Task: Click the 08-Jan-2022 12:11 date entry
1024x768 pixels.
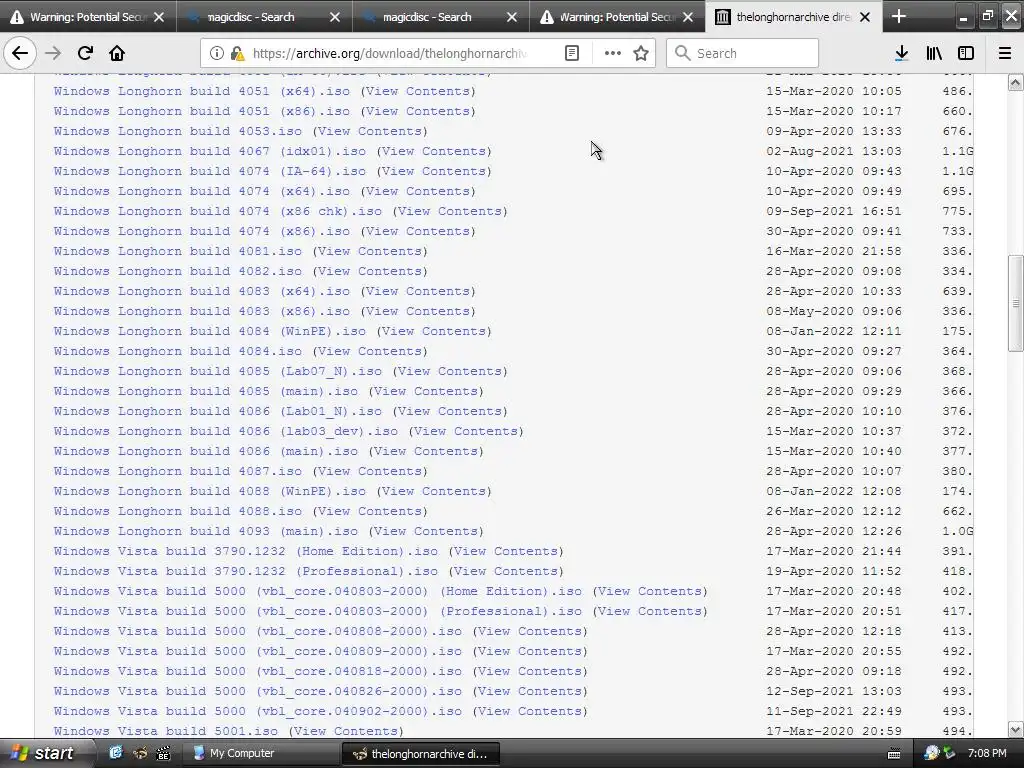Action: tap(834, 331)
